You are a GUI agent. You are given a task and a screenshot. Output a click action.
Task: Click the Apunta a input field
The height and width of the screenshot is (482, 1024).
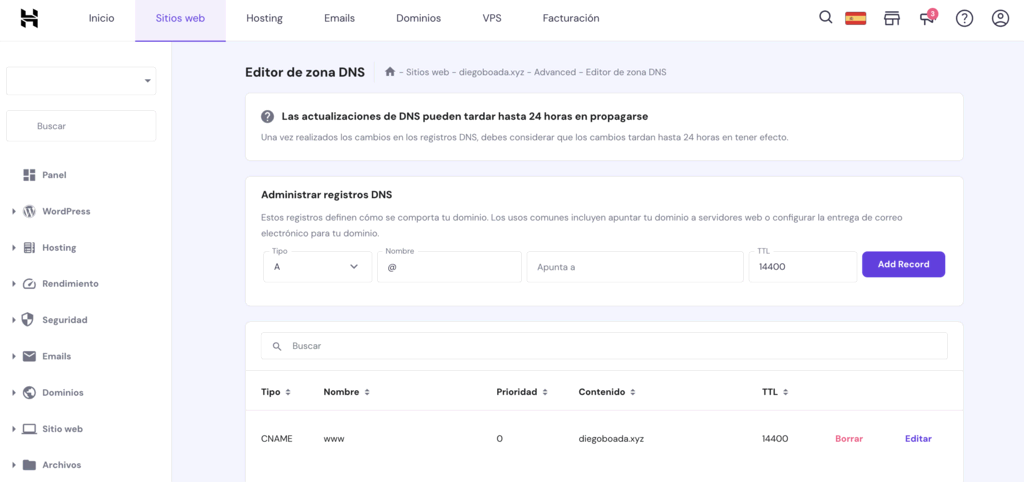pyautogui.click(x=635, y=267)
